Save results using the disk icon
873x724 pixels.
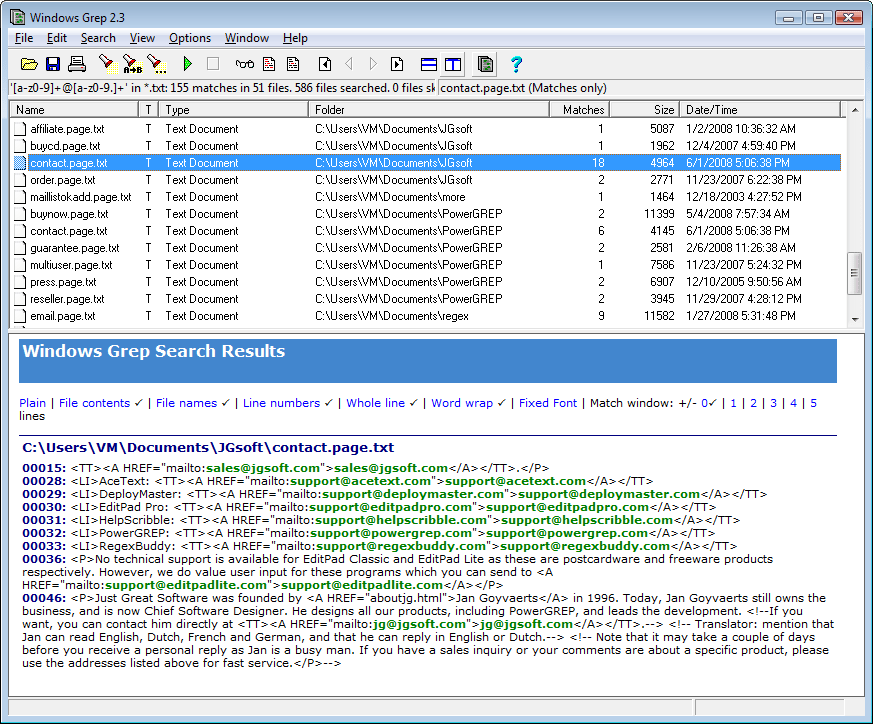(53, 63)
